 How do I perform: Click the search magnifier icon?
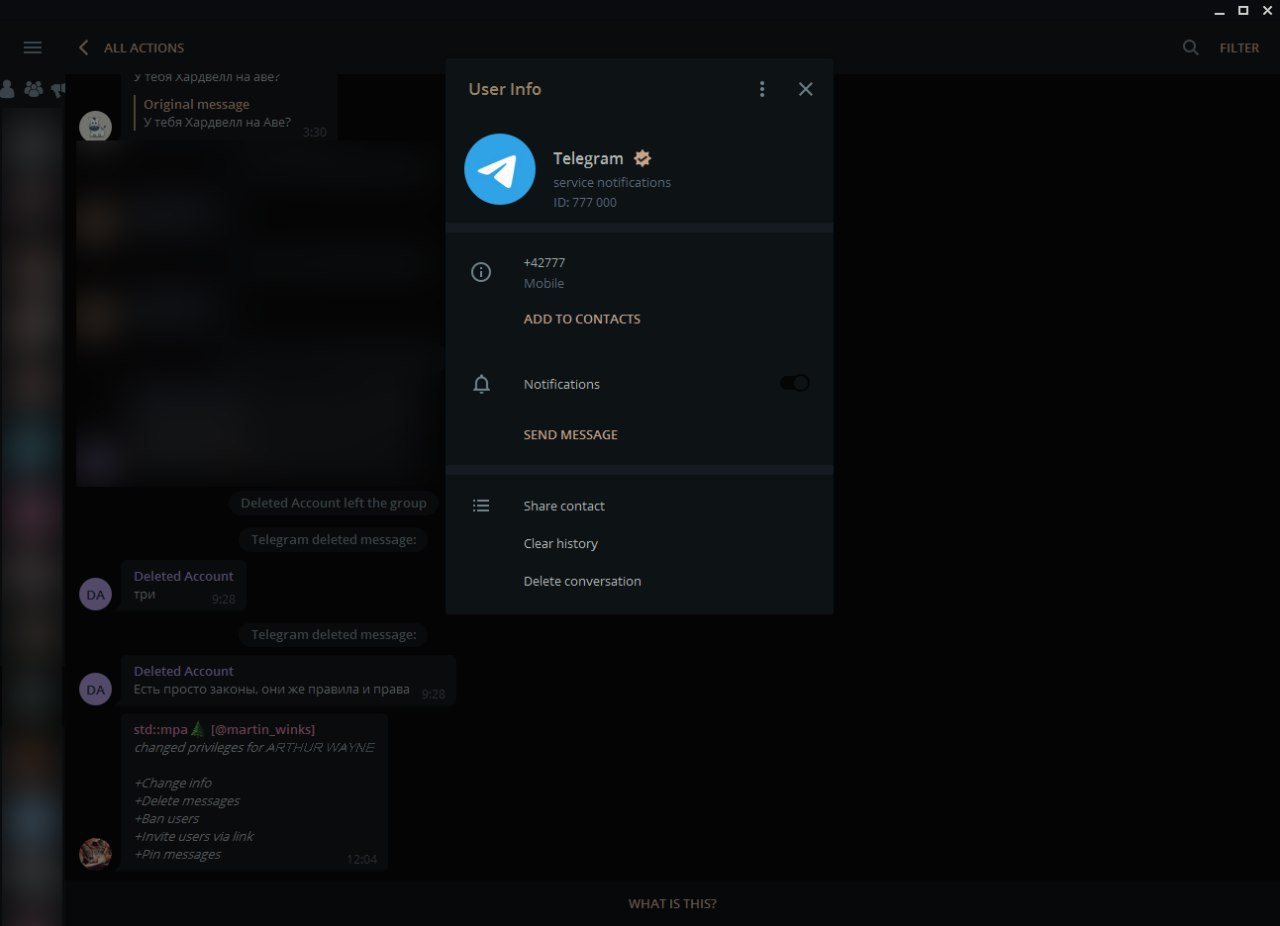point(1190,47)
